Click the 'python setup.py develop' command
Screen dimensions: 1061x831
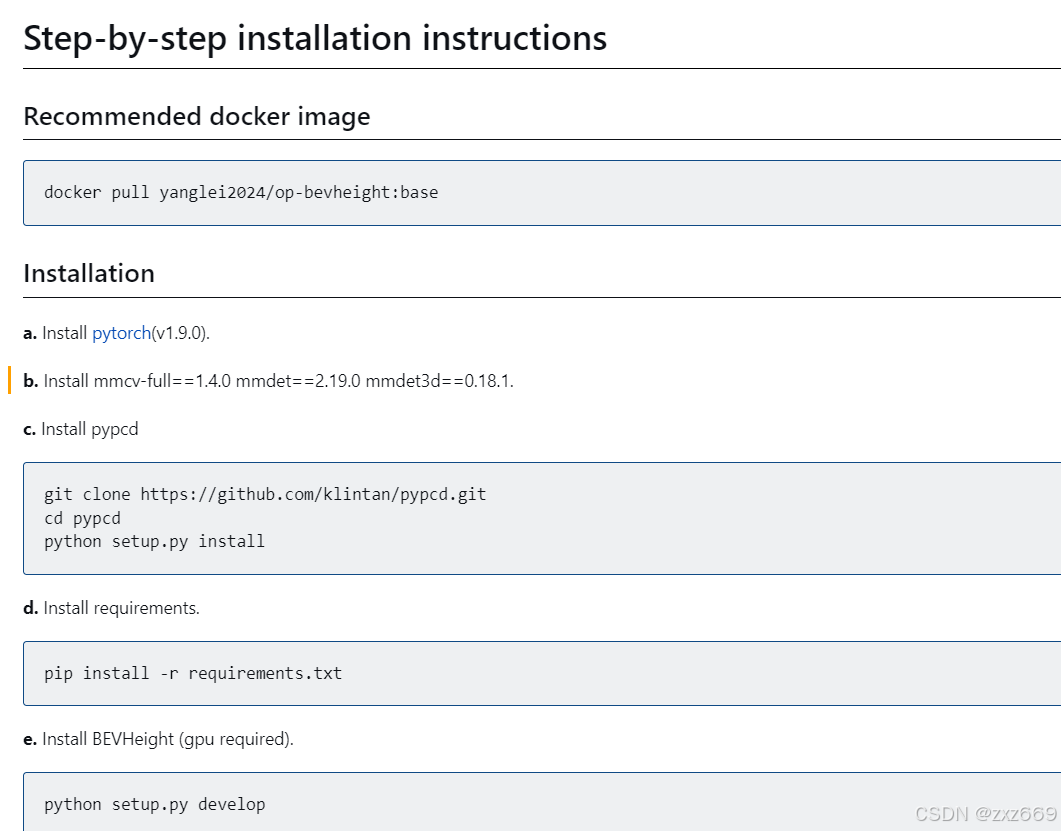coord(154,804)
